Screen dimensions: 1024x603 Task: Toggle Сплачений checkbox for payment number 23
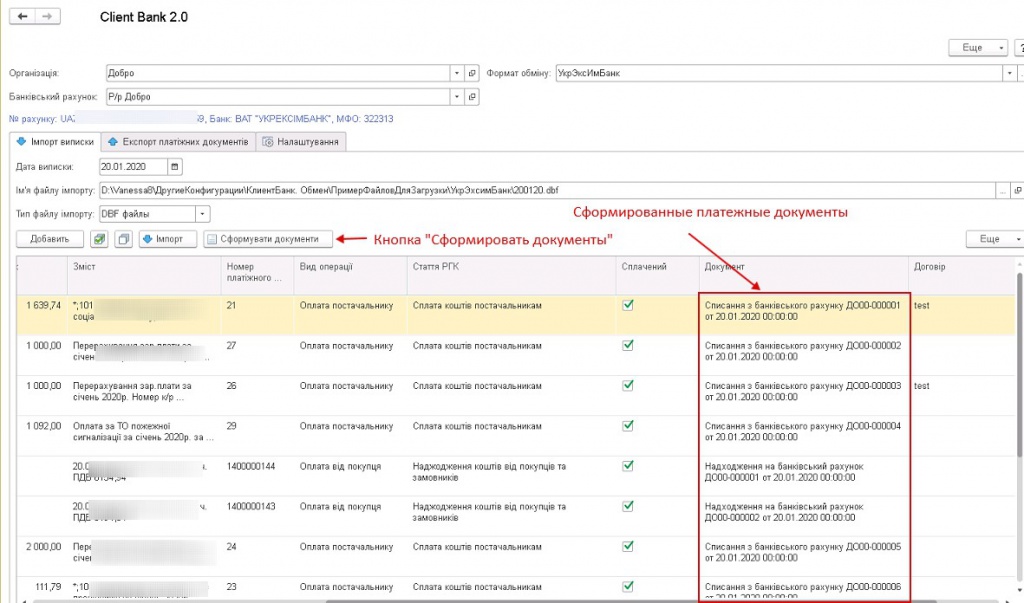(628, 587)
